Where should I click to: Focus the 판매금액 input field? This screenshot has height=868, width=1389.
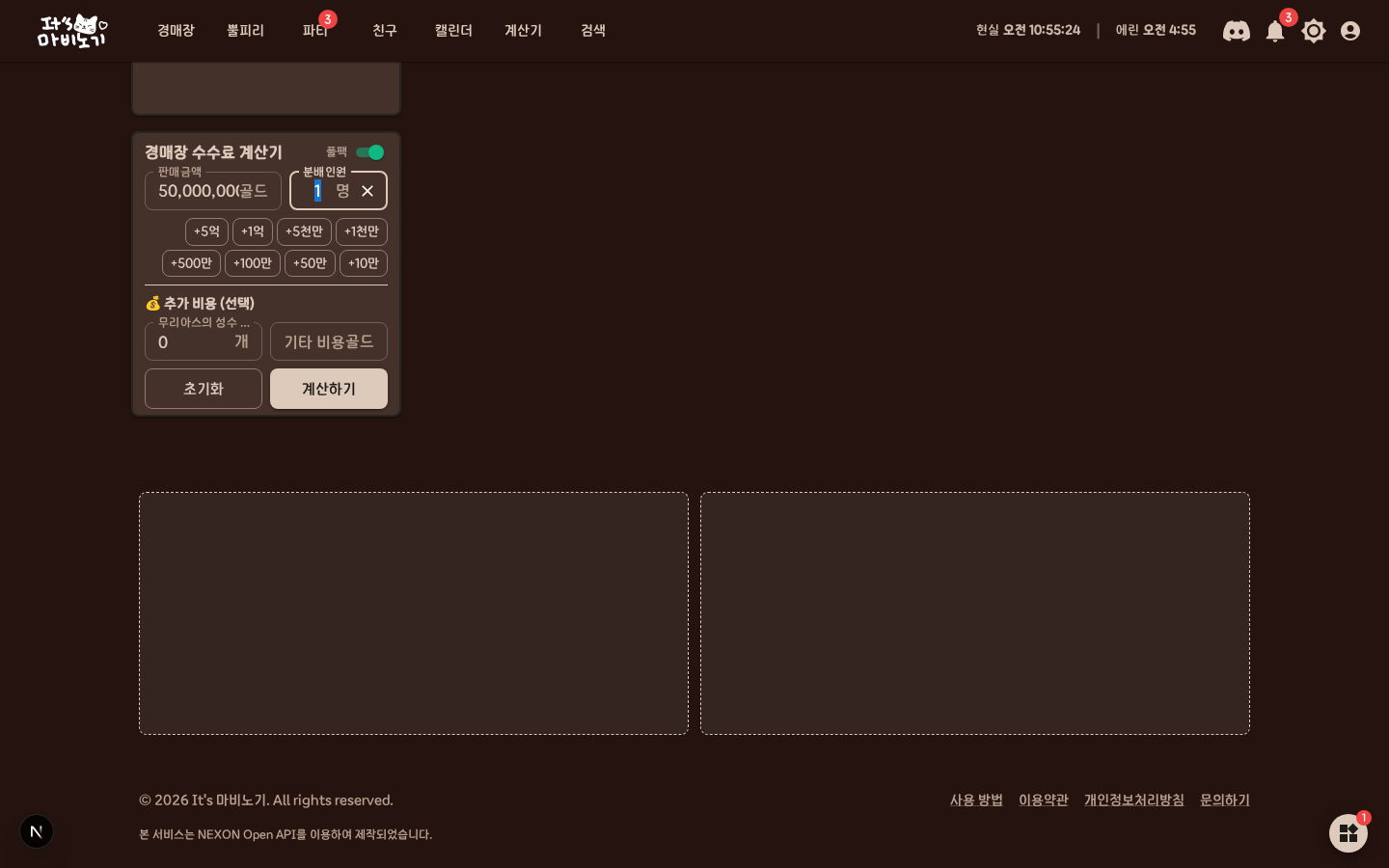click(213, 191)
